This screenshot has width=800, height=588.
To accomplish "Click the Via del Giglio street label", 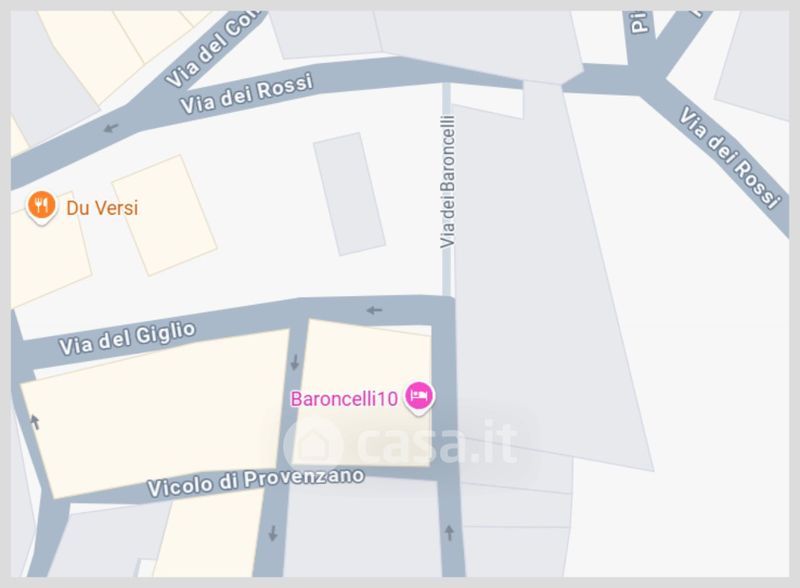I will tap(127, 338).
